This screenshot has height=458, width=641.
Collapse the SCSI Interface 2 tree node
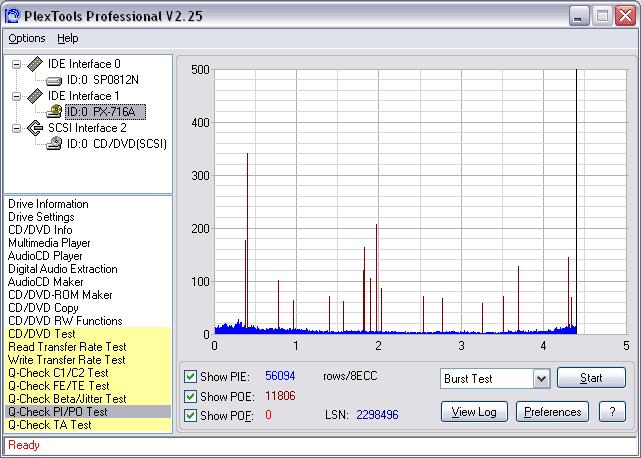16,128
